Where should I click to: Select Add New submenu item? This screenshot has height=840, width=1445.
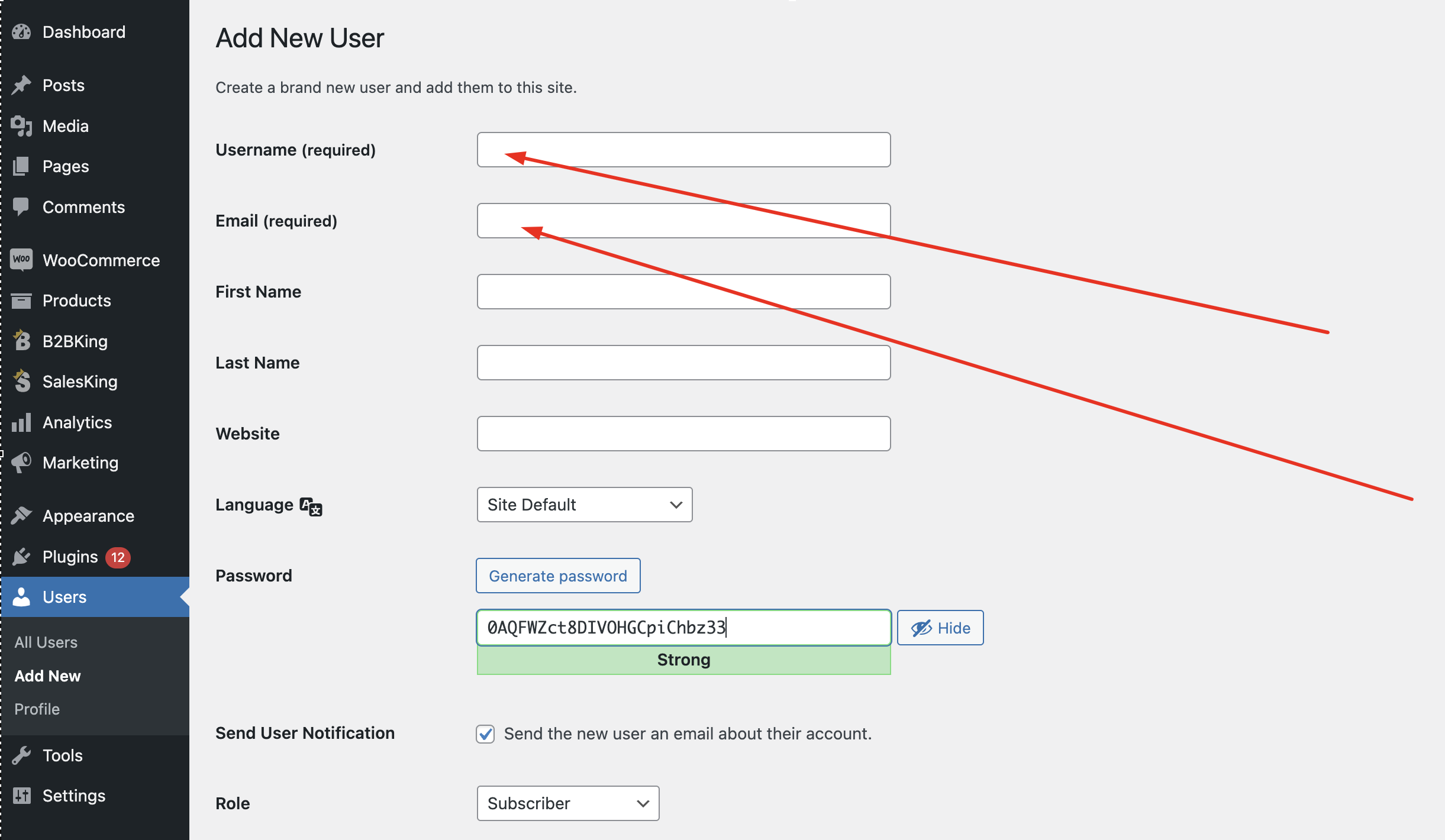point(47,676)
